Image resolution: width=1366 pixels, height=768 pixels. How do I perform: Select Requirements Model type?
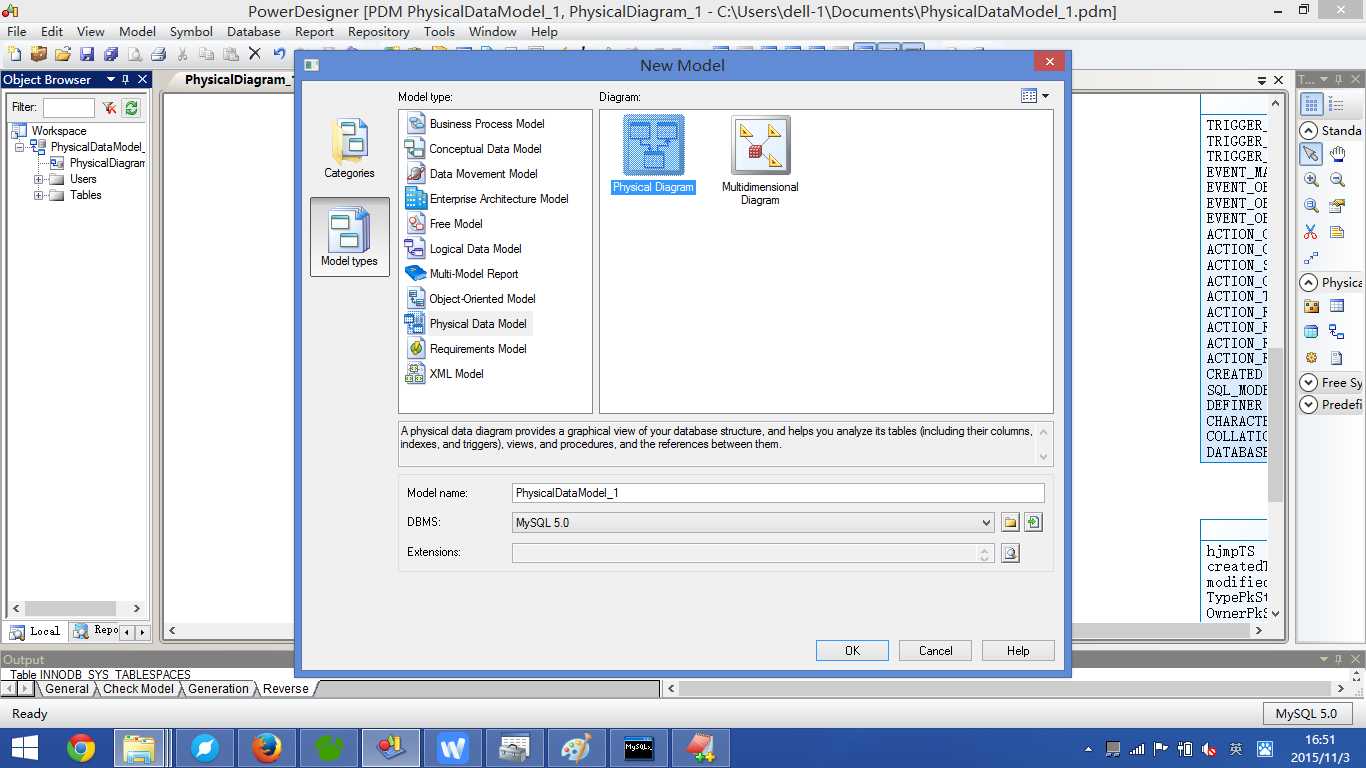click(x=466, y=349)
